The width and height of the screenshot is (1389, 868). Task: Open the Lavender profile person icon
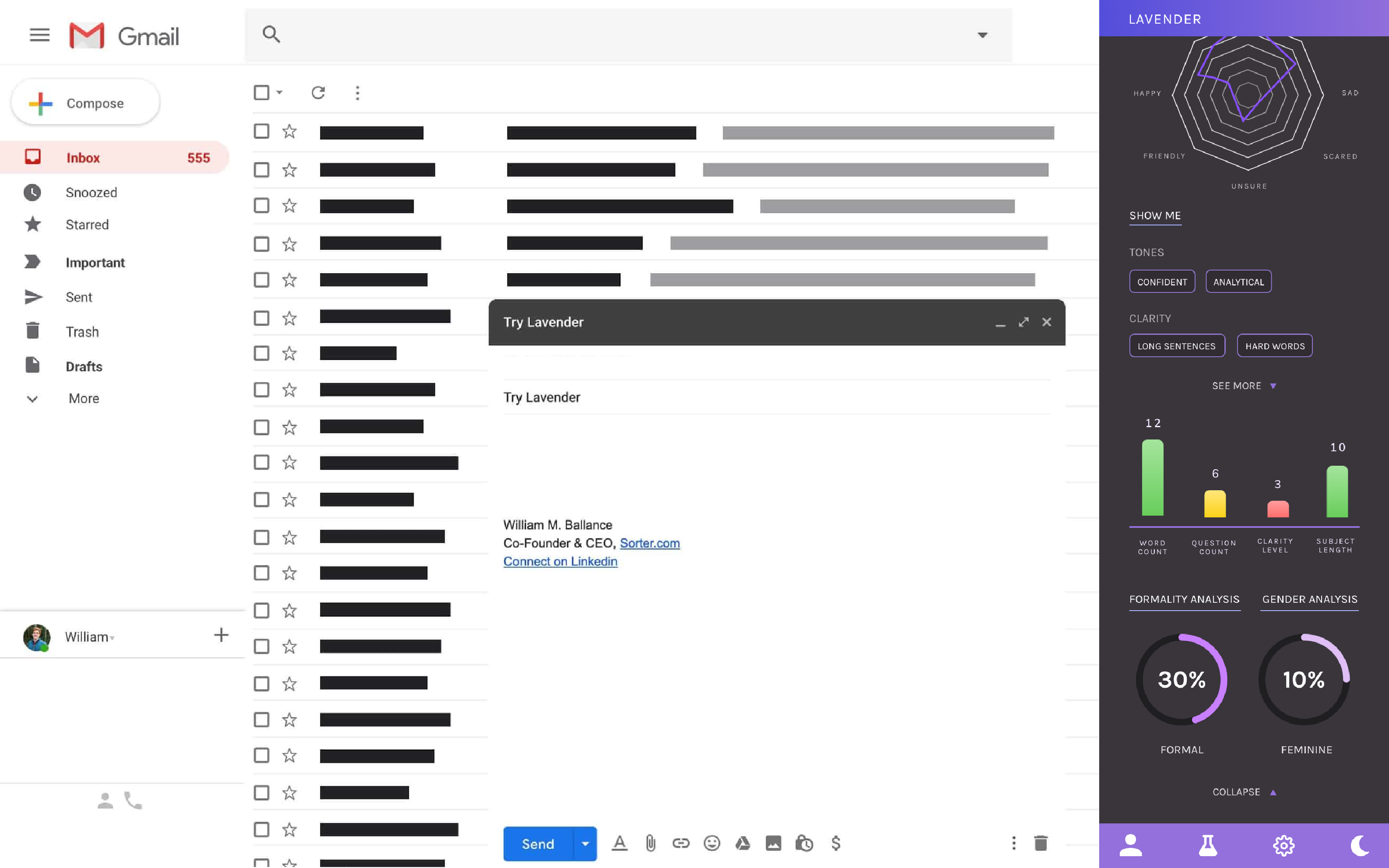(1131, 845)
